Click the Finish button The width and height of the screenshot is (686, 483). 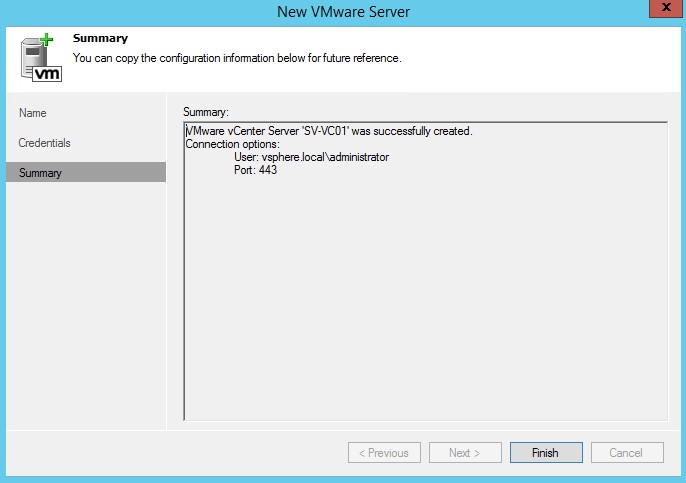pyautogui.click(x=546, y=452)
